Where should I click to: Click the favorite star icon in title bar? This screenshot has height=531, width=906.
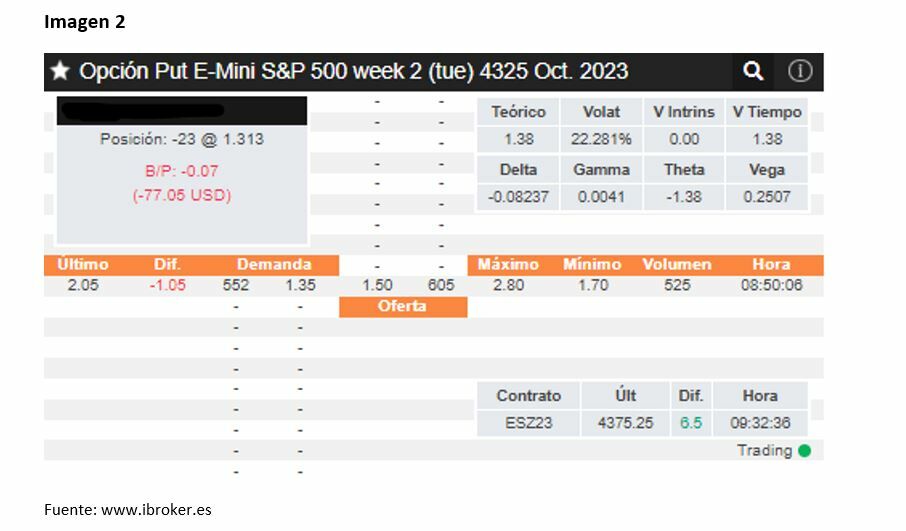tap(60, 72)
